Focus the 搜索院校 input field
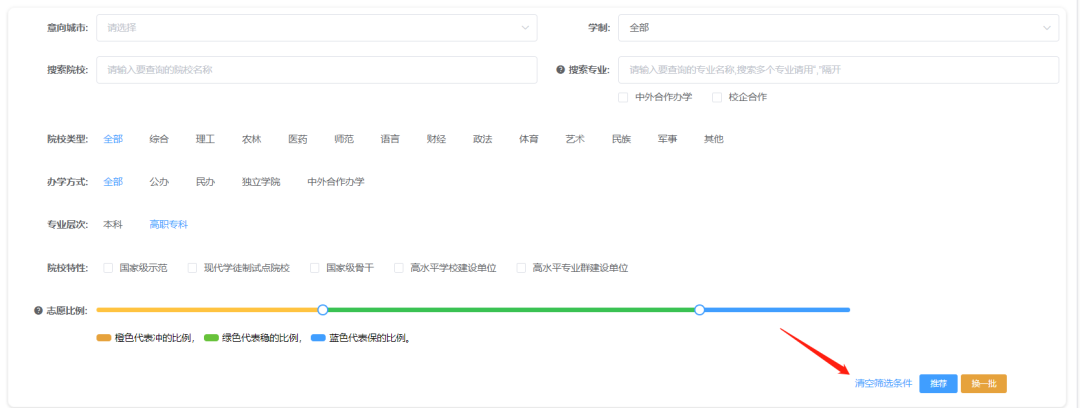This screenshot has height=408, width=1080. pos(316,70)
